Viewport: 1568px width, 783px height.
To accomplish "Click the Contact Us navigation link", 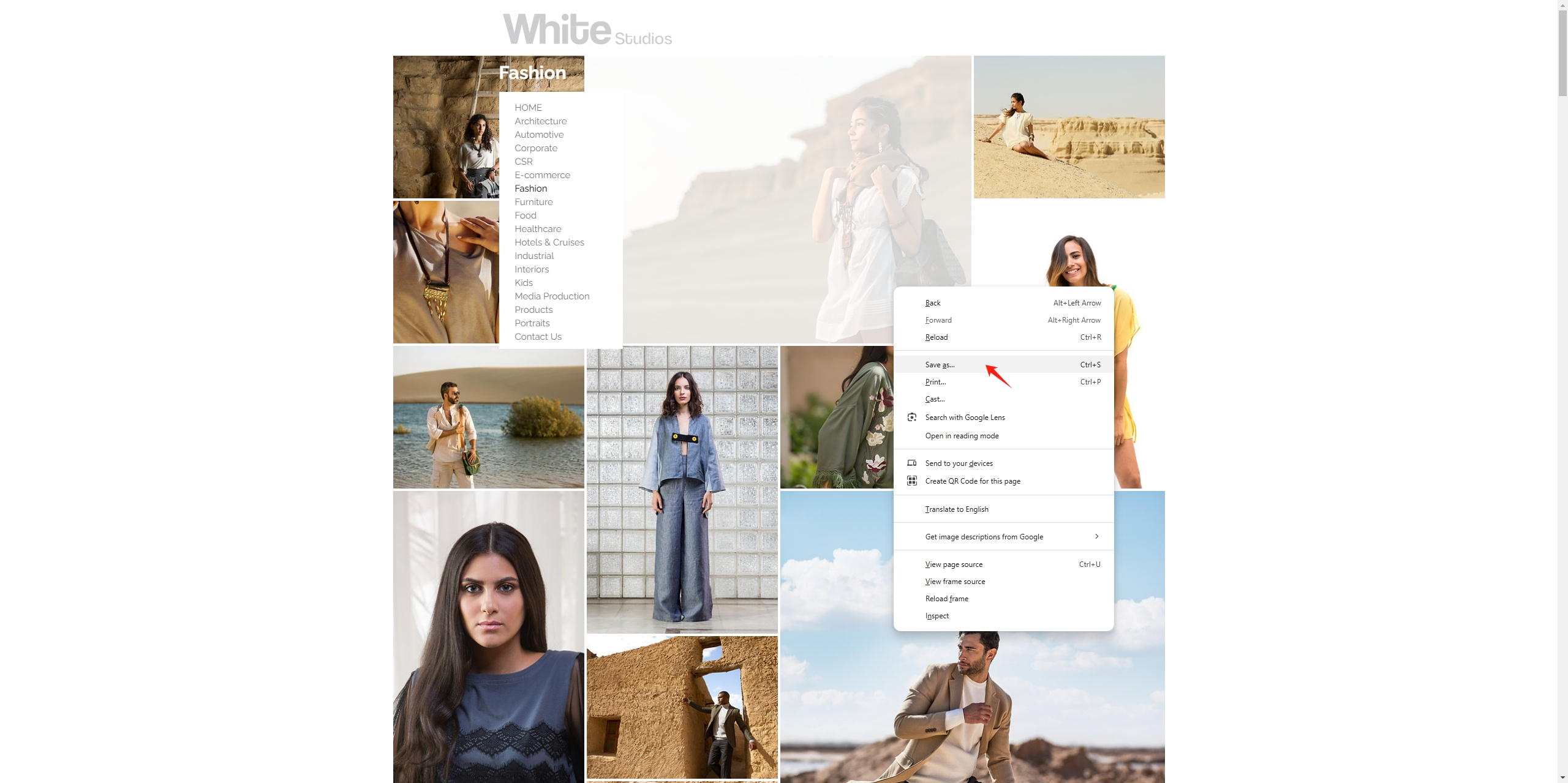I will click(537, 336).
